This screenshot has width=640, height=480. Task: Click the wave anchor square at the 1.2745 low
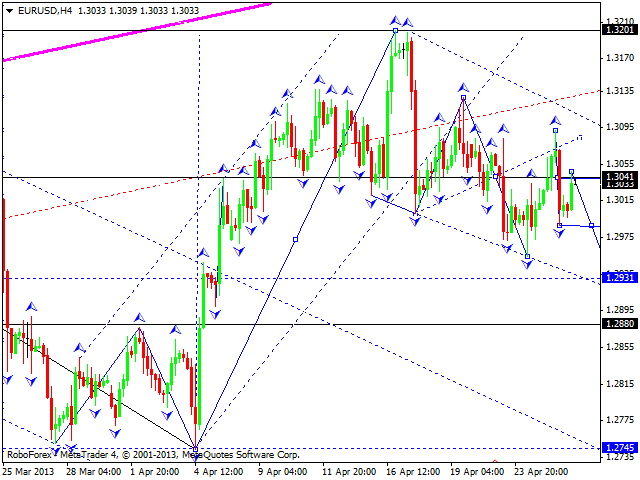tap(195, 447)
